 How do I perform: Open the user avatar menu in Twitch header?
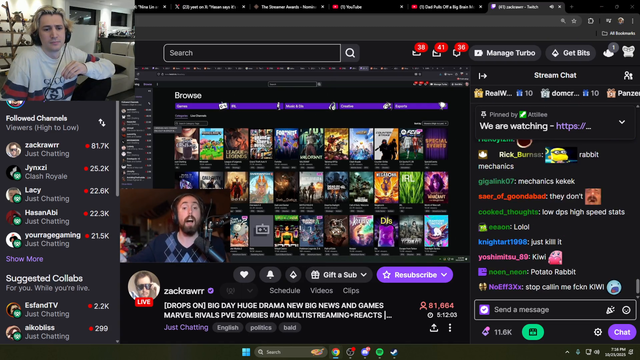point(629,52)
